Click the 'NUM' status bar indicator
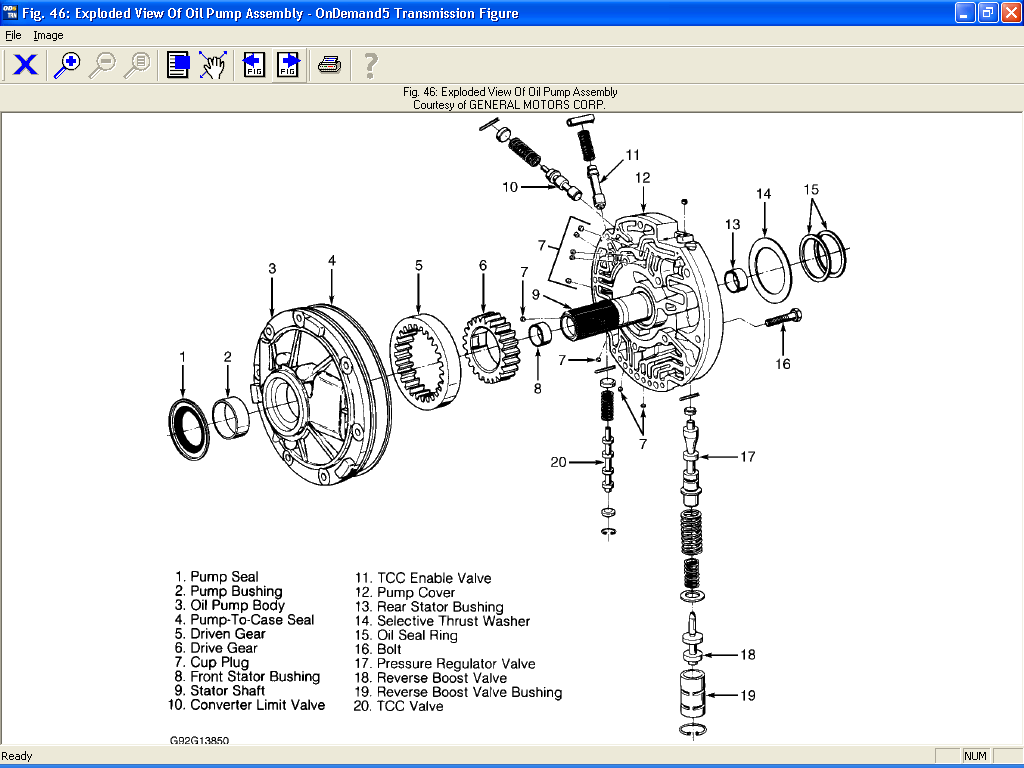 tap(975, 756)
